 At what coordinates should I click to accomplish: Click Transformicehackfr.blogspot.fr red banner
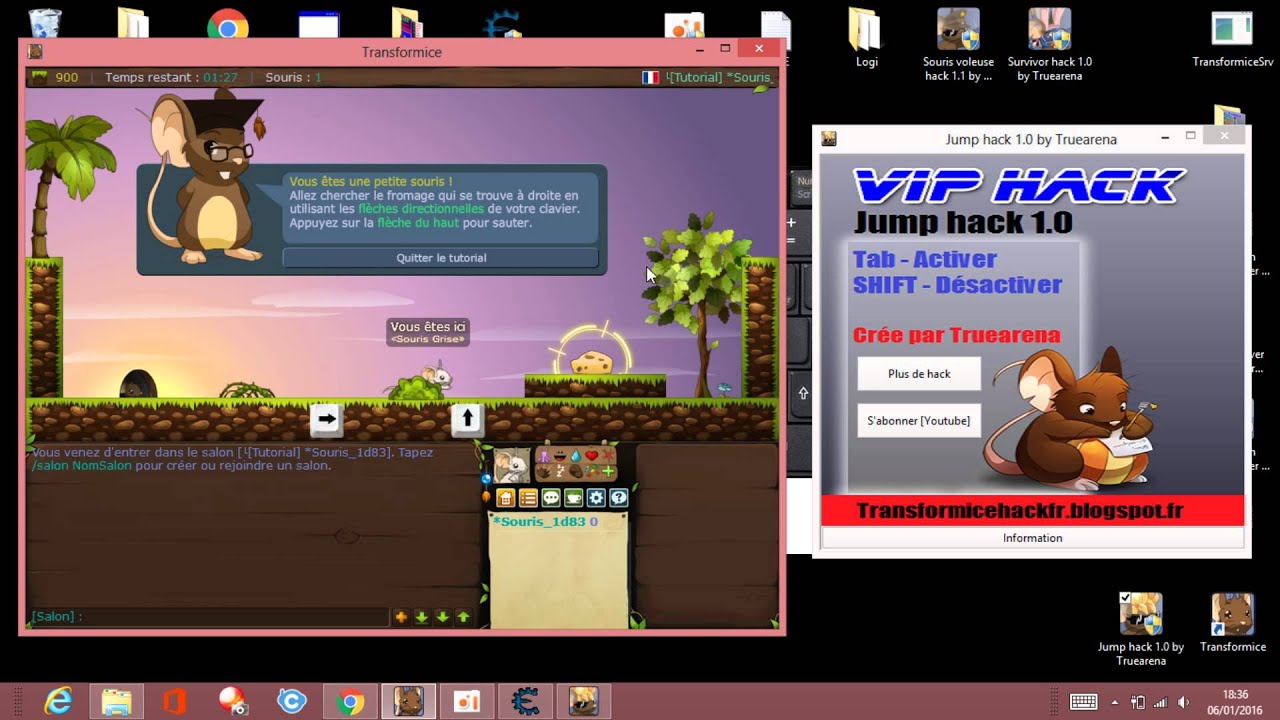(1032, 511)
